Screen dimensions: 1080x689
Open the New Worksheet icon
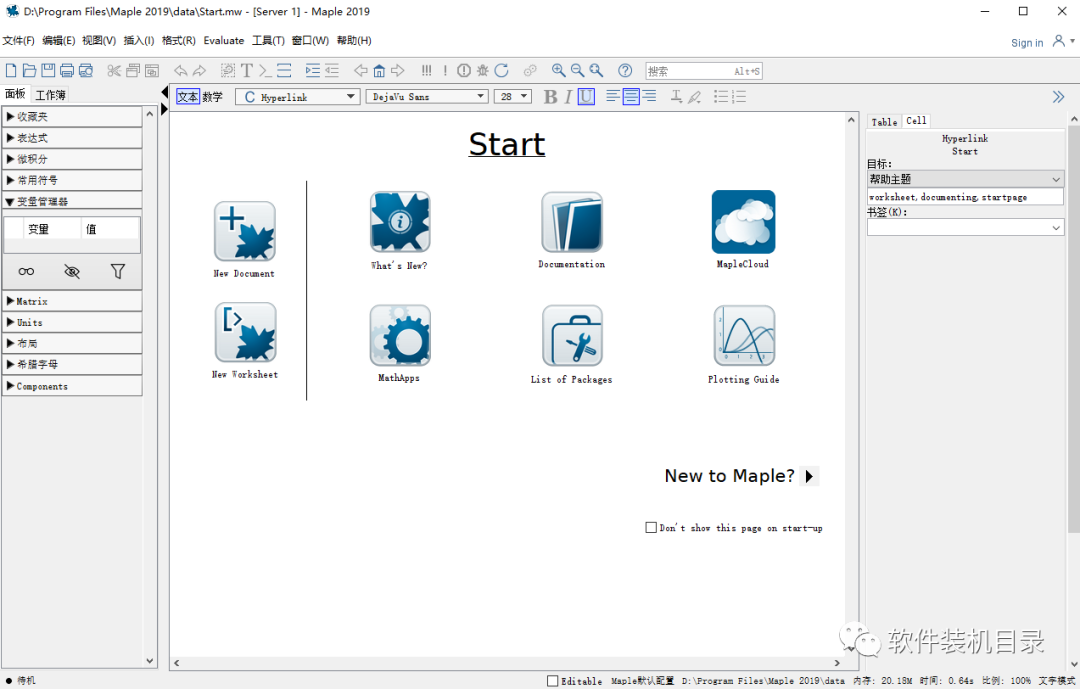click(245, 332)
